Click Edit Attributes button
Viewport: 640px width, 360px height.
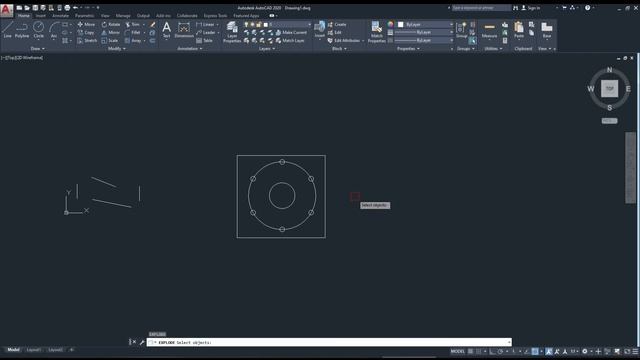(x=344, y=40)
